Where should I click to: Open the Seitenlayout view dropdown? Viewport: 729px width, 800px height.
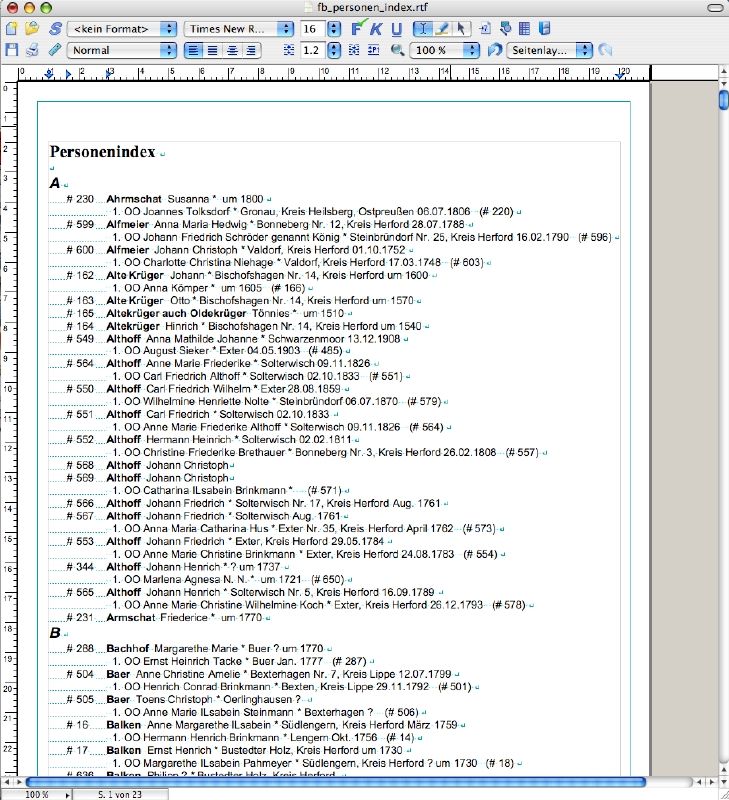coord(550,50)
